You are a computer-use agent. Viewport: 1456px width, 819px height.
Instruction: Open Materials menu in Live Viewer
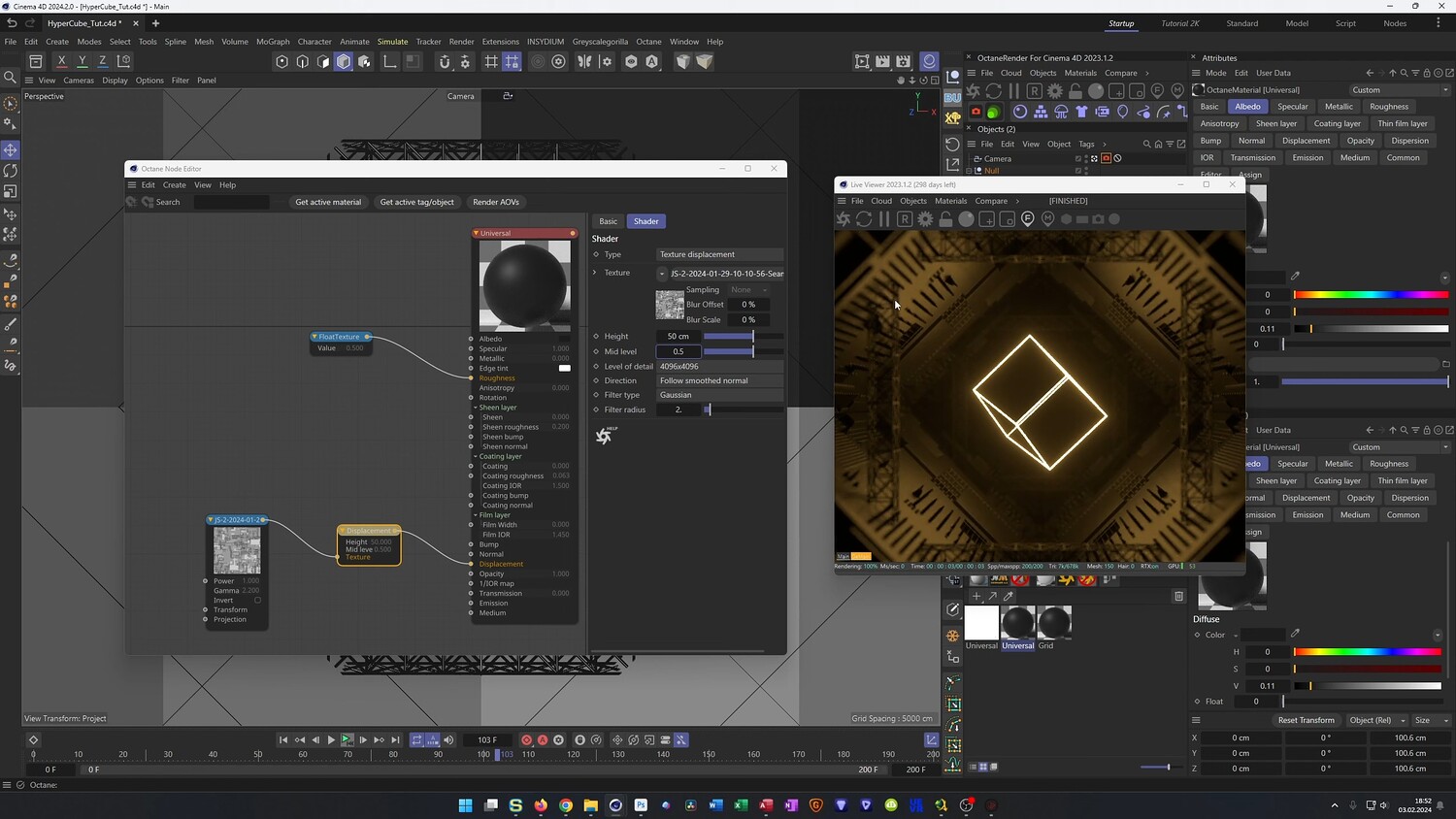pyautogui.click(x=950, y=201)
